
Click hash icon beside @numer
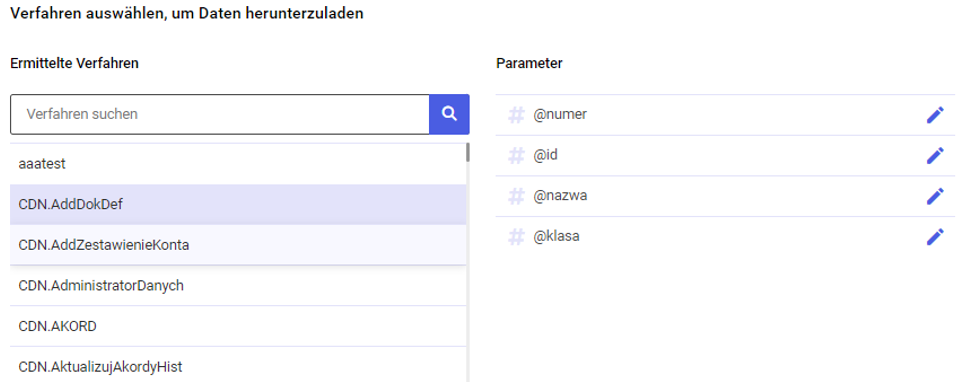(x=517, y=115)
